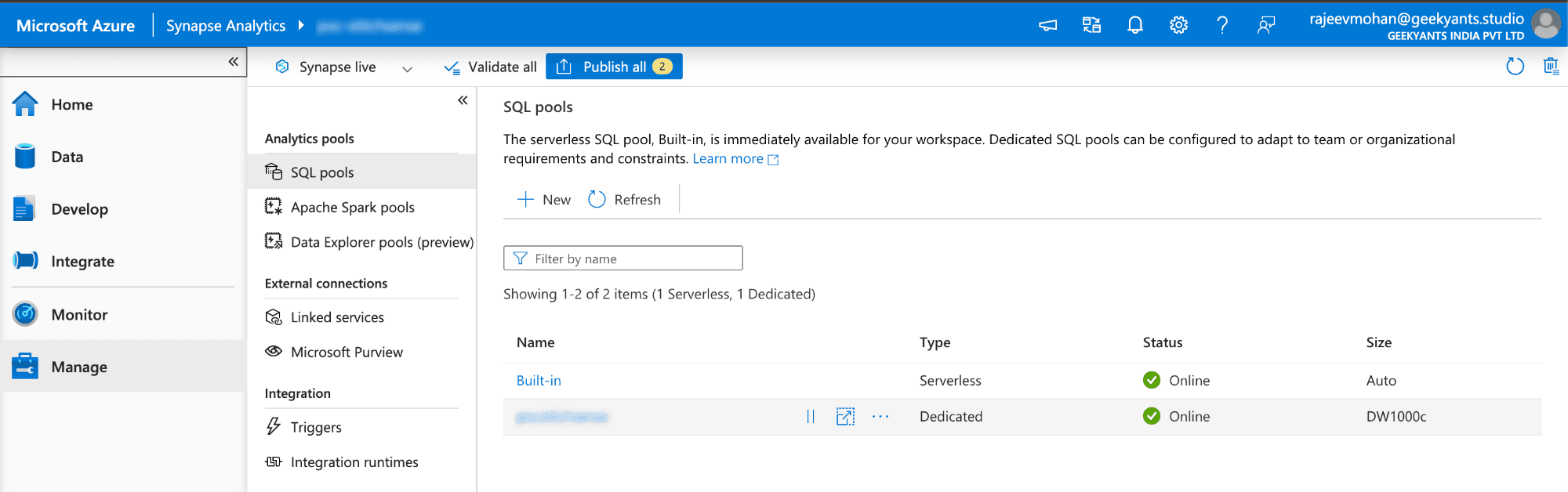Click the Publish all button
1568x492 pixels.
(x=614, y=67)
